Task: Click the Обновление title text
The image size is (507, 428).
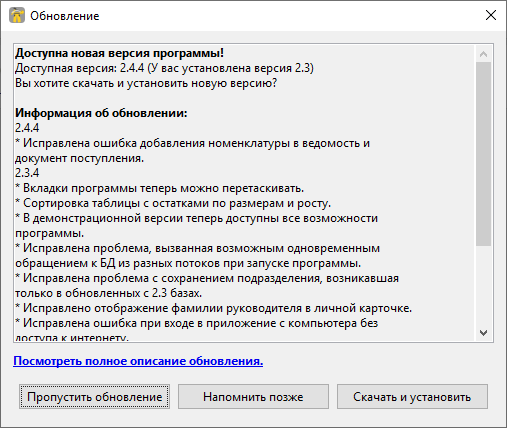Action: (x=65, y=16)
